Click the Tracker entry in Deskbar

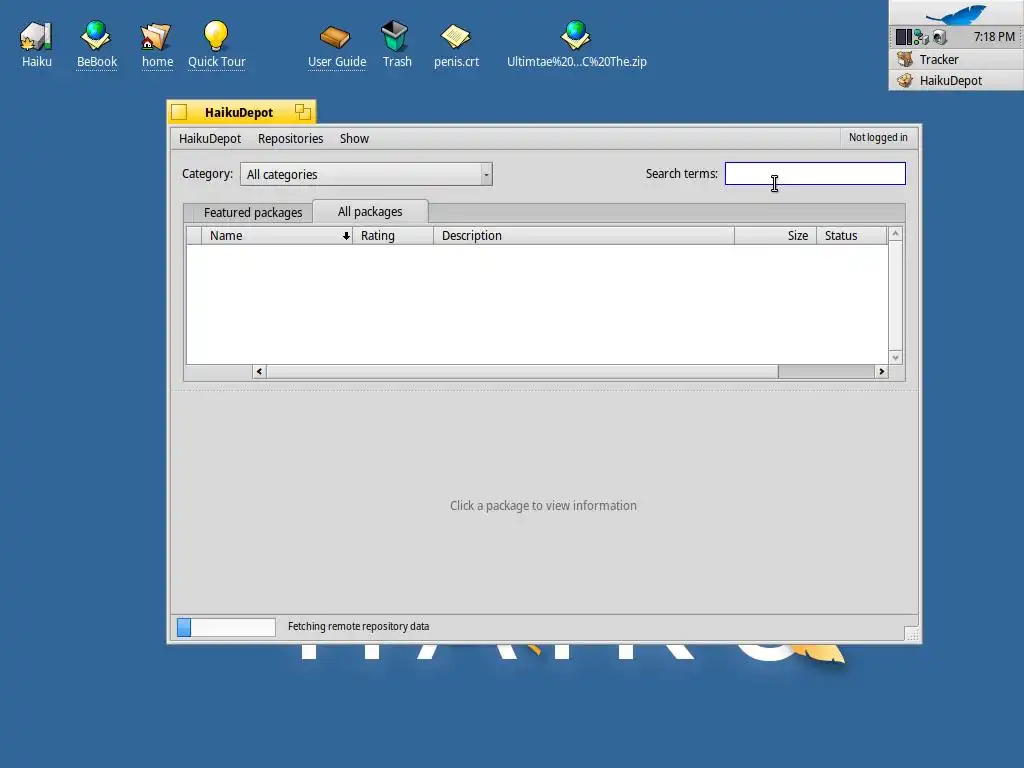click(x=956, y=59)
